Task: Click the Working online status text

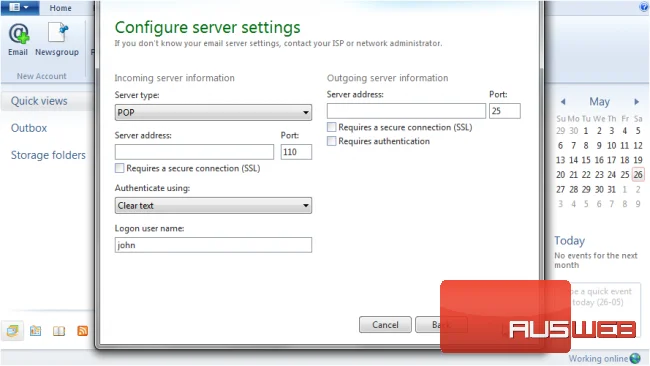Action: 598,359
